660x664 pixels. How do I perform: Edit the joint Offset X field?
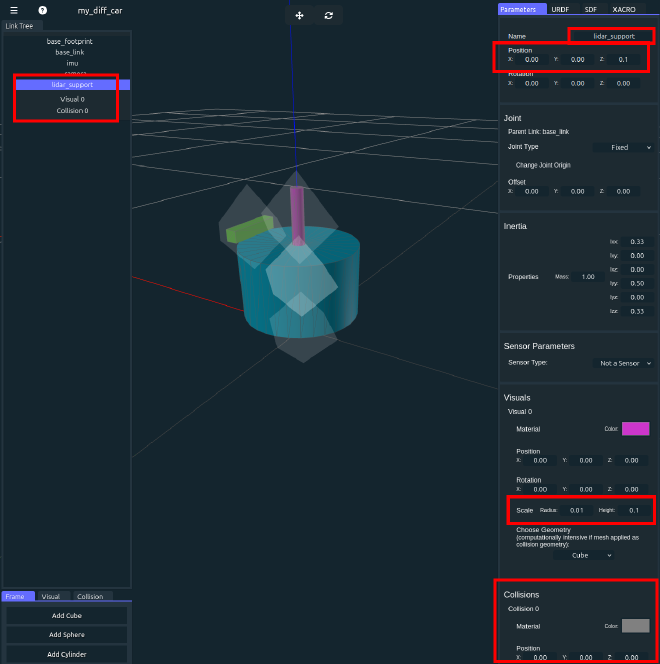[x=532, y=191]
